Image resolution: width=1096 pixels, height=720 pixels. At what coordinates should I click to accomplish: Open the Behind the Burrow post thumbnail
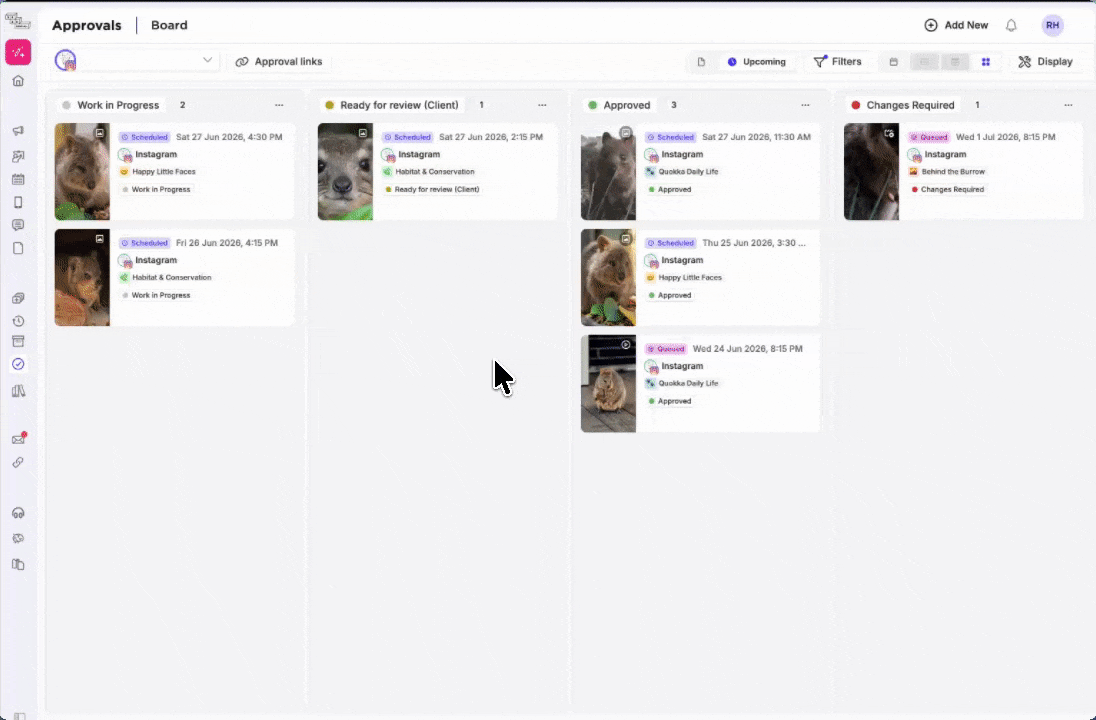(x=871, y=172)
